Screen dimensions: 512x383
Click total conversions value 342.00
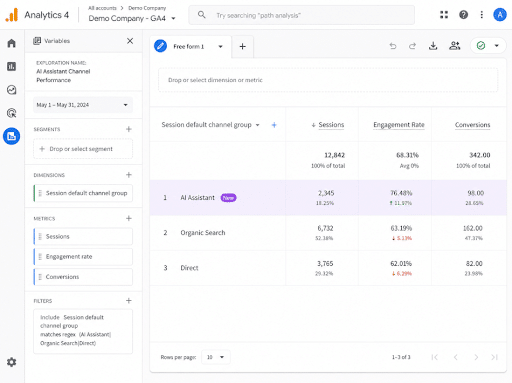click(480, 155)
